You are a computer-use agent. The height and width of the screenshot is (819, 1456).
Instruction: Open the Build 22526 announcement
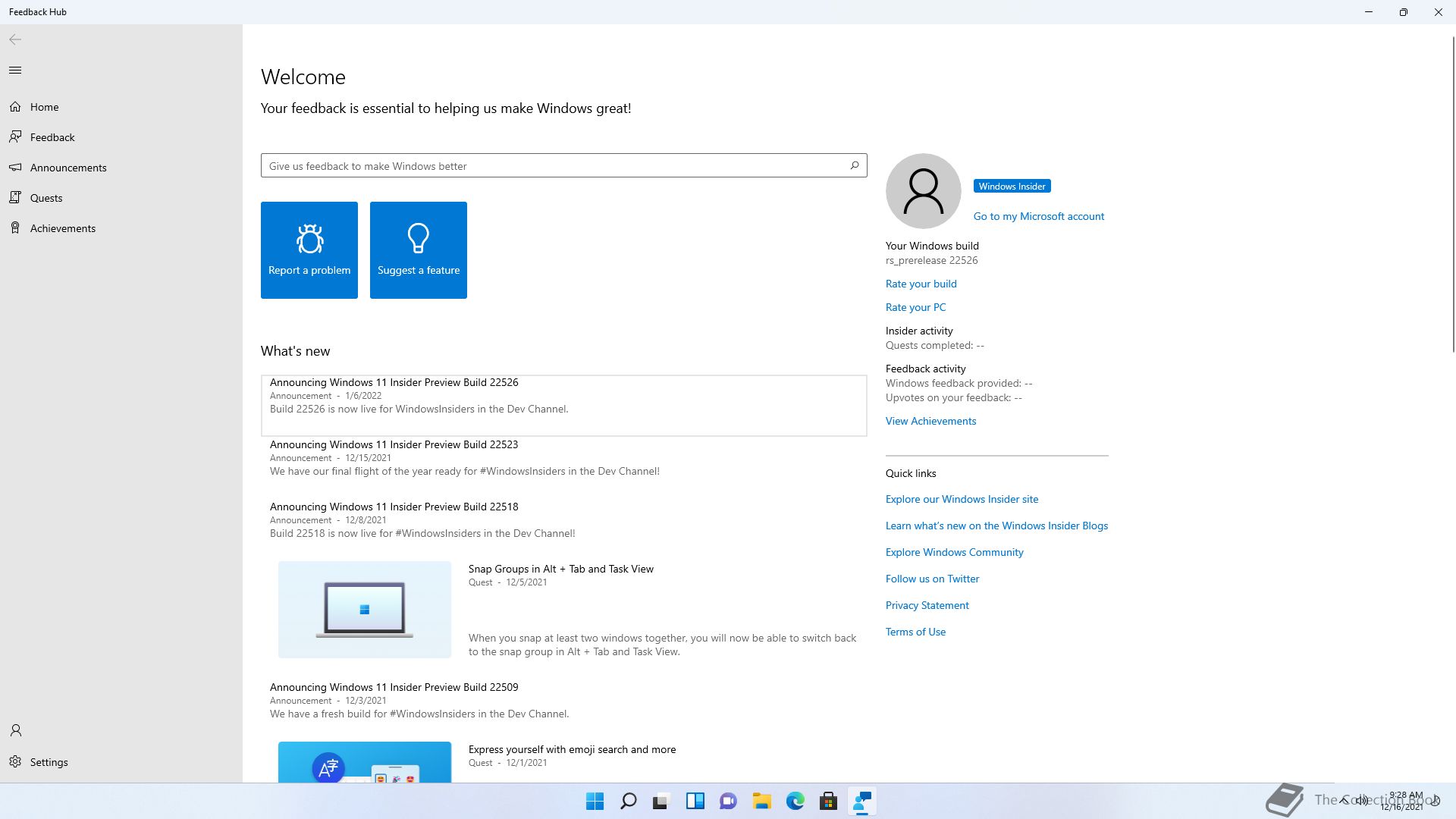click(563, 405)
